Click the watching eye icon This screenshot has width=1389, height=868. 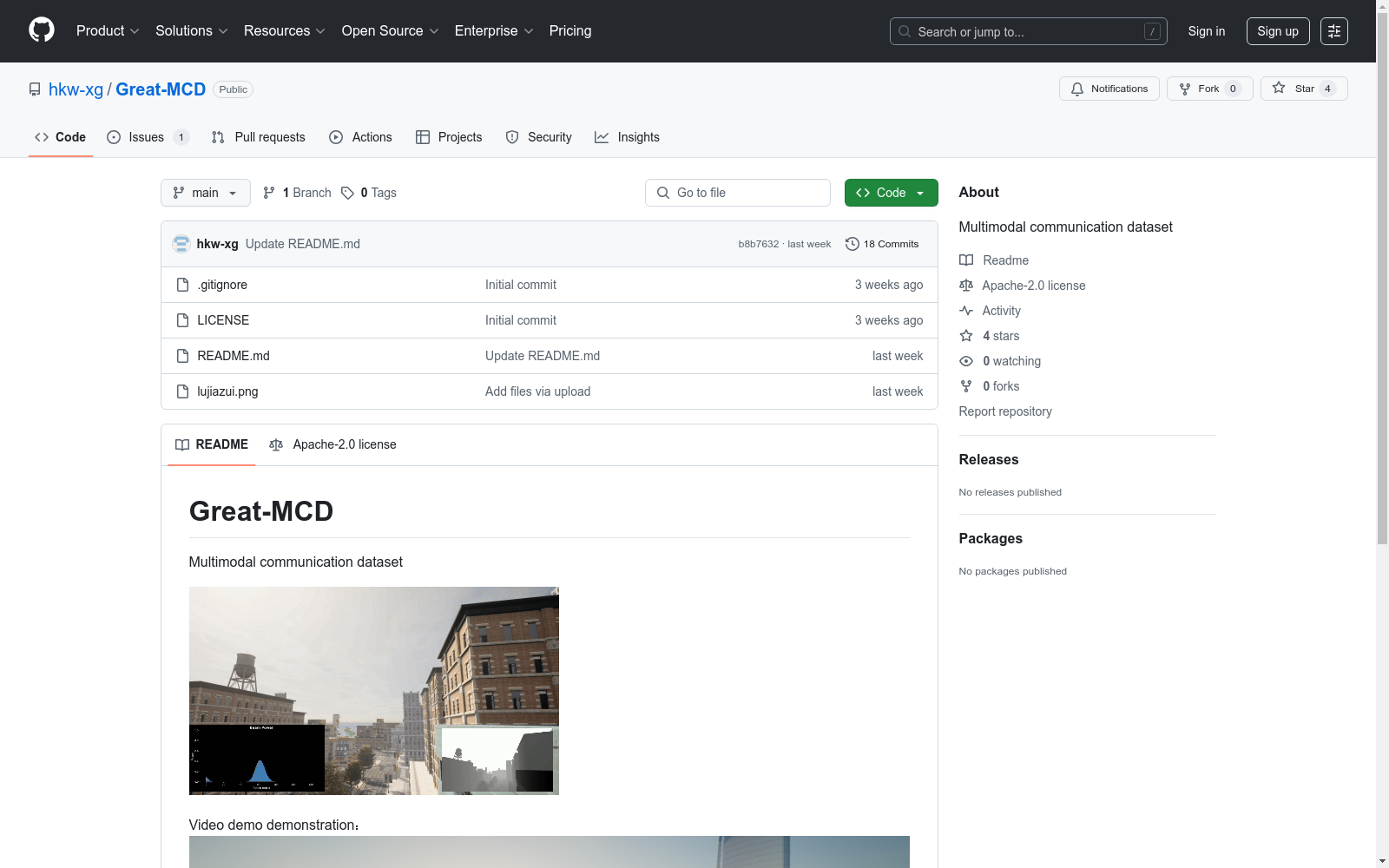click(x=966, y=361)
